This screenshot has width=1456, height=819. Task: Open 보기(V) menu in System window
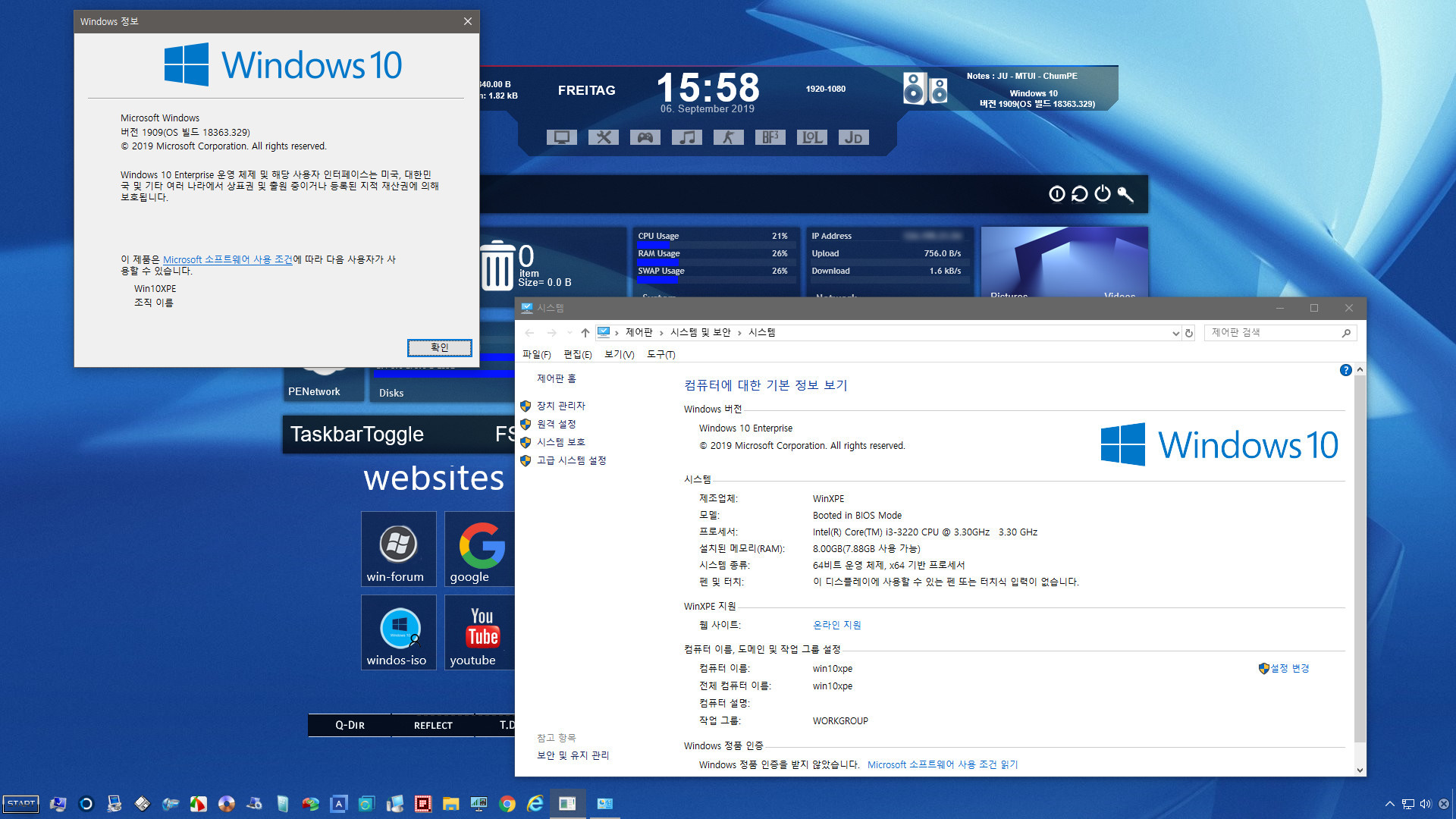[x=619, y=354]
